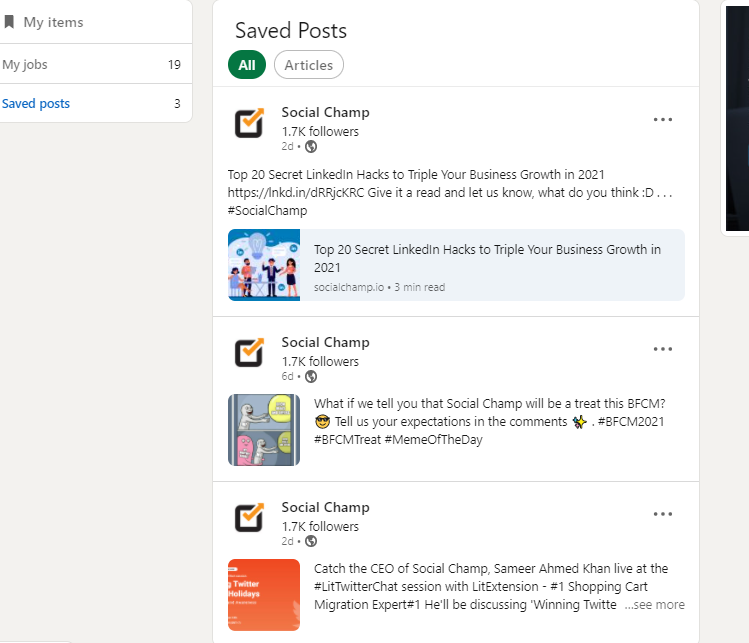749x643 pixels.
Task: Click Social Champ name on LinkedIn Hacks post
Action: point(325,112)
